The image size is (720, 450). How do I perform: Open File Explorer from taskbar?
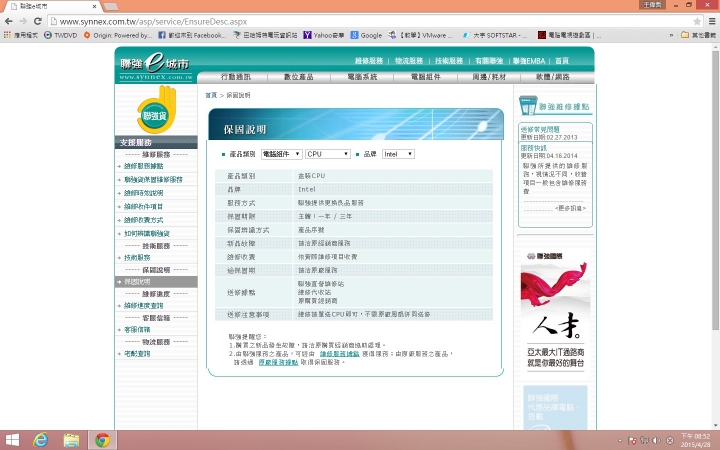click(71, 440)
